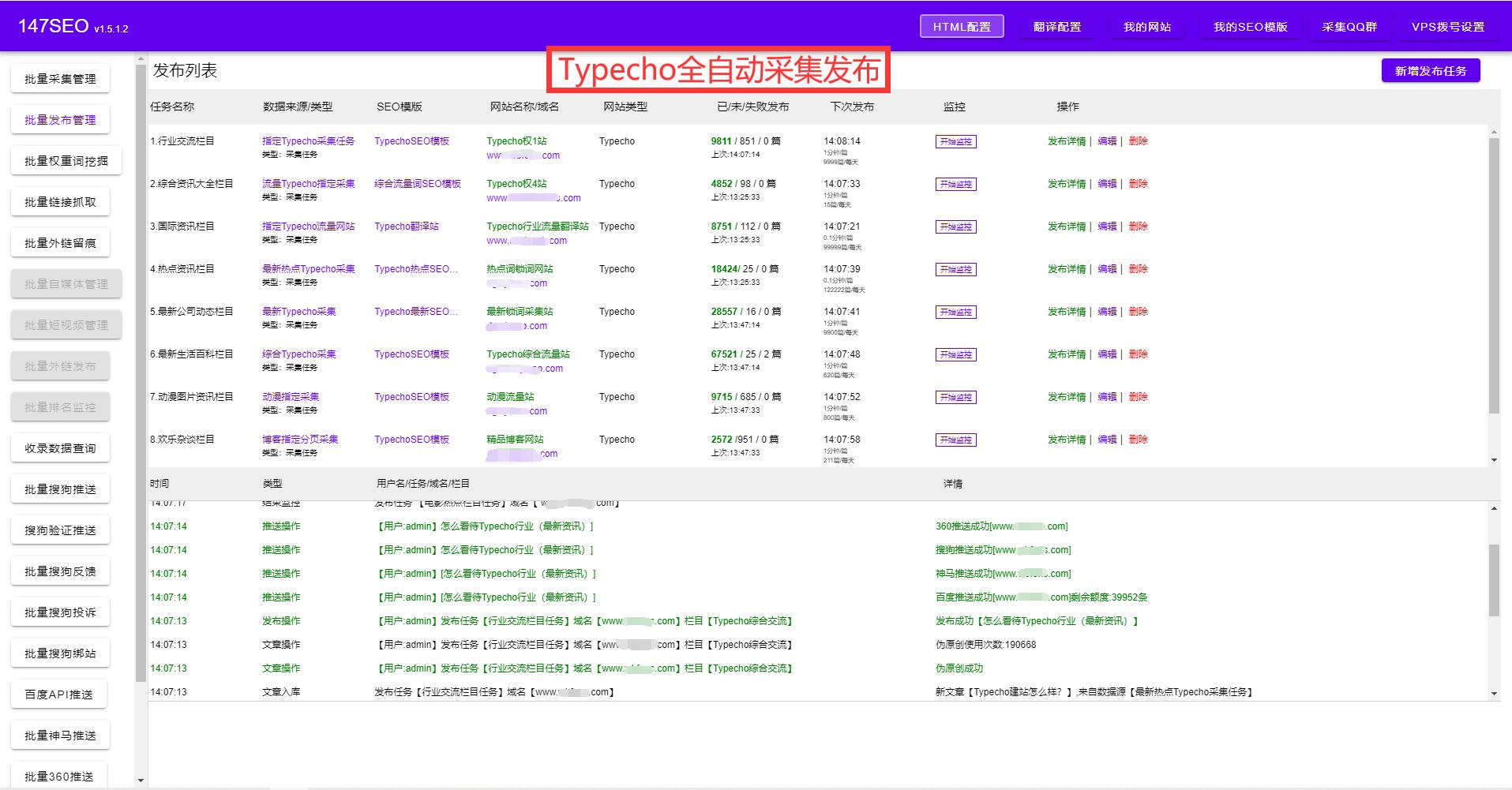This screenshot has width=1512, height=790.
Task: Click 开始监控 for 6.最新生活百科栏目
Action: pyautogui.click(x=955, y=355)
